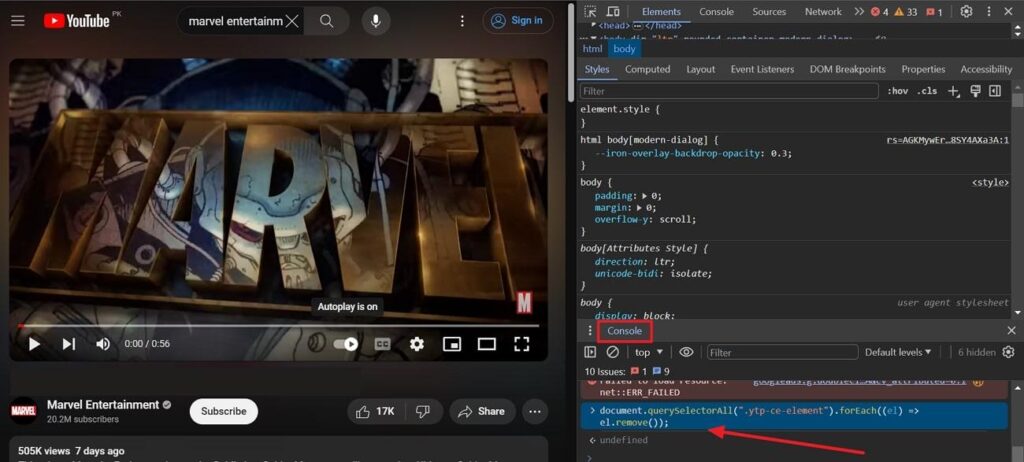Select the html breadcrumb
This screenshot has width=1024, height=462.
592,49
